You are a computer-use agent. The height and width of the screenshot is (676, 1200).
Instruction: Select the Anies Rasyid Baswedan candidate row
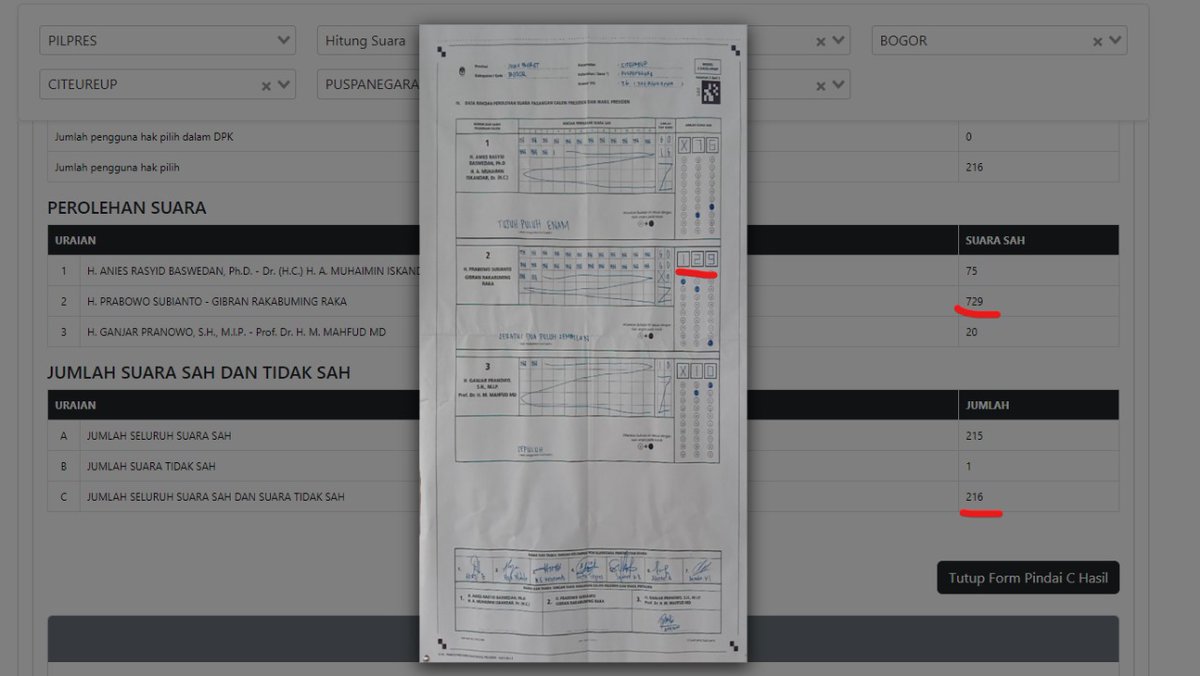coord(583,271)
